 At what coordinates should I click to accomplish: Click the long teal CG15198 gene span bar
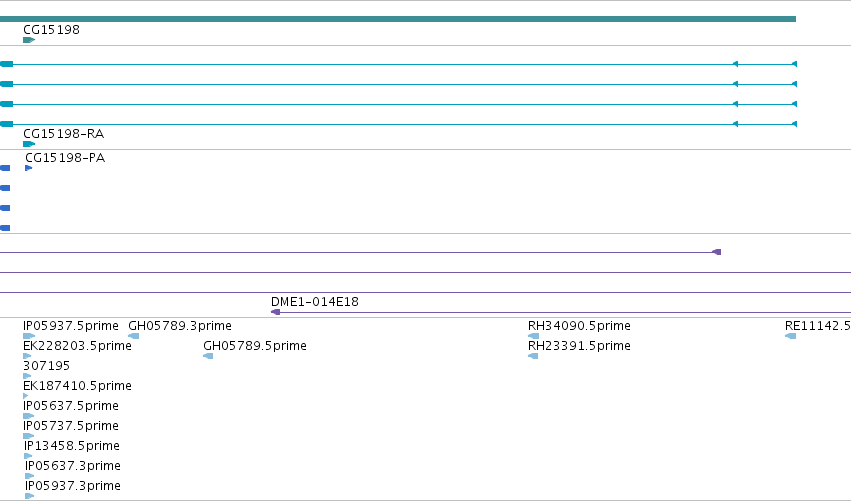398,19
